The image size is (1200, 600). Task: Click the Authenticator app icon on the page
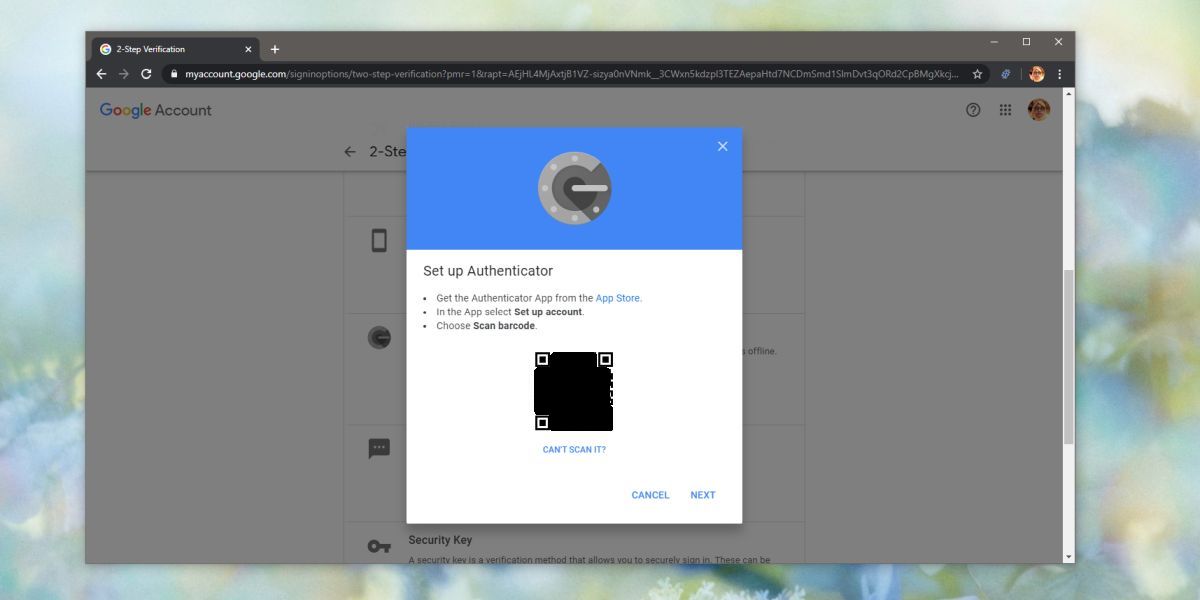[378, 337]
